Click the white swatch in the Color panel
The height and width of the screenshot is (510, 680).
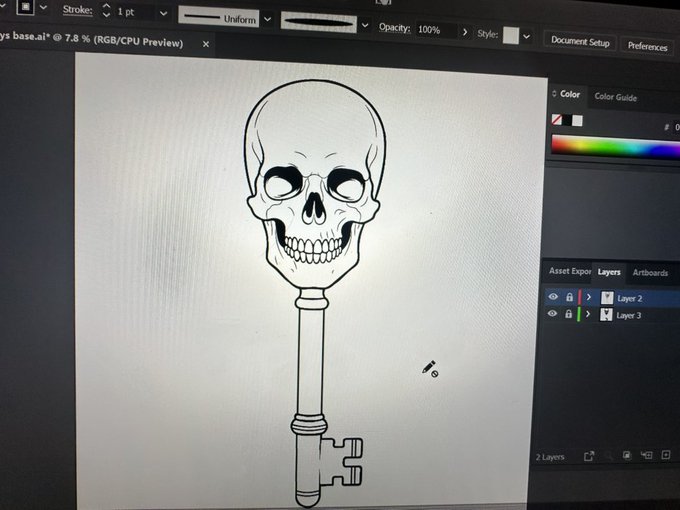[x=577, y=121]
